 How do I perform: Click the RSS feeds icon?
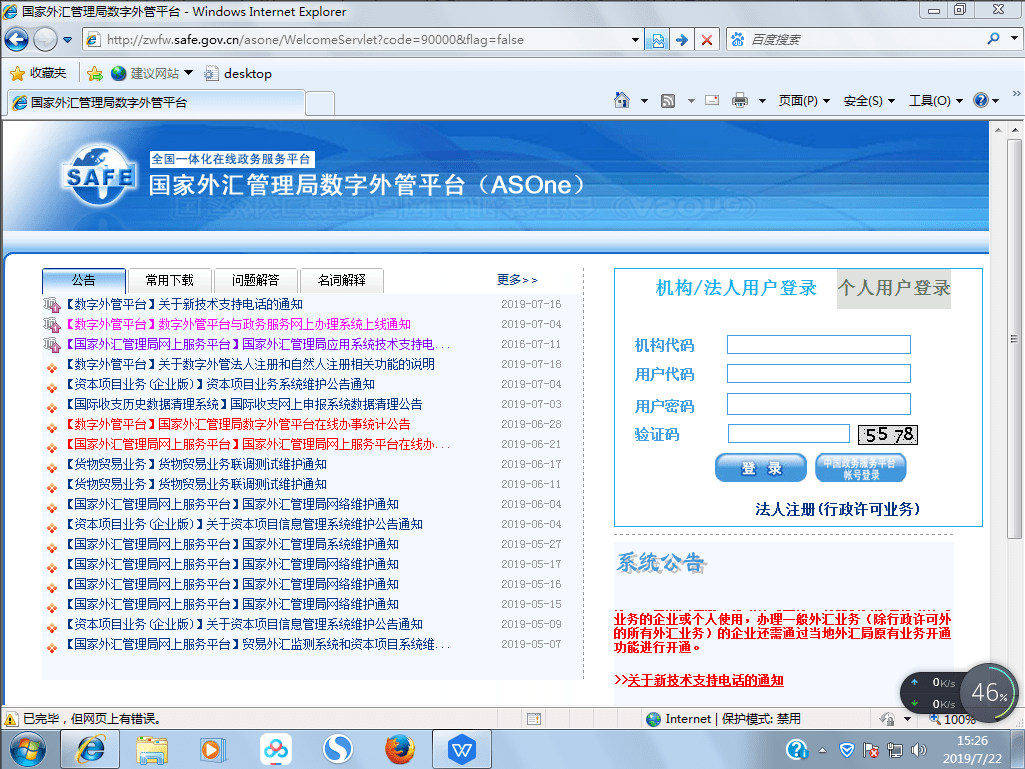[668, 101]
